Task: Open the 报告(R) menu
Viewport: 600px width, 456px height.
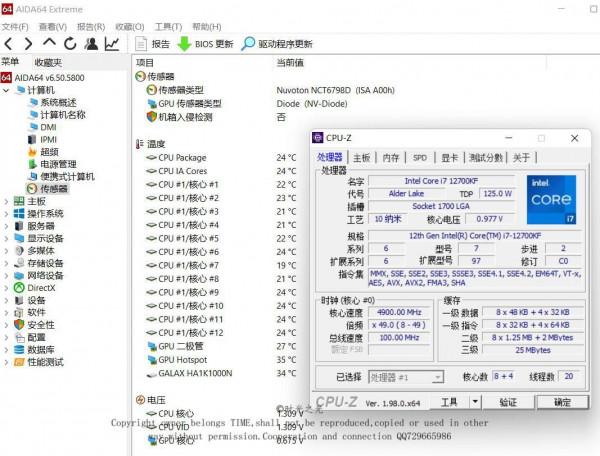Action: click(x=91, y=27)
